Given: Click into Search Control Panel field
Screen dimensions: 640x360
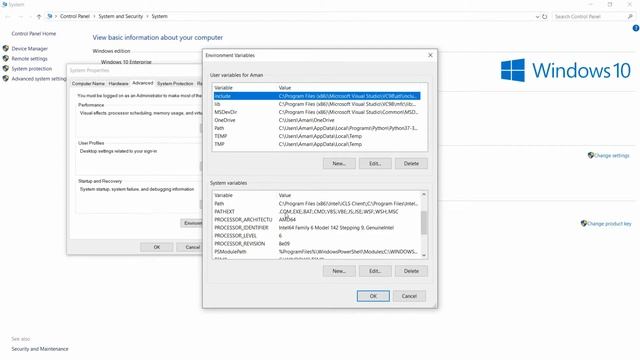Looking at the screenshot, I should click(x=590, y=16).
